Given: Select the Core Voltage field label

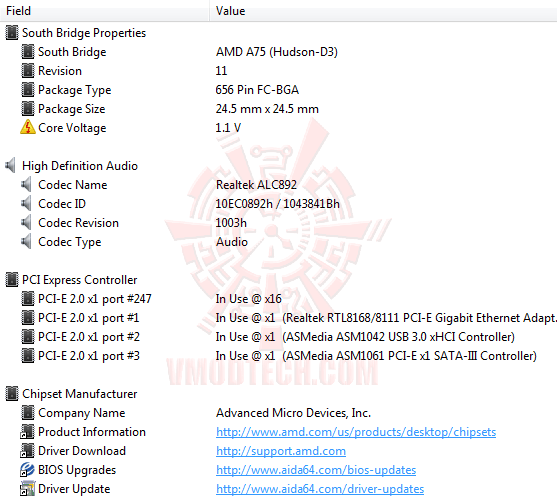Looking at the screenshot, I should tap(72, 128).
